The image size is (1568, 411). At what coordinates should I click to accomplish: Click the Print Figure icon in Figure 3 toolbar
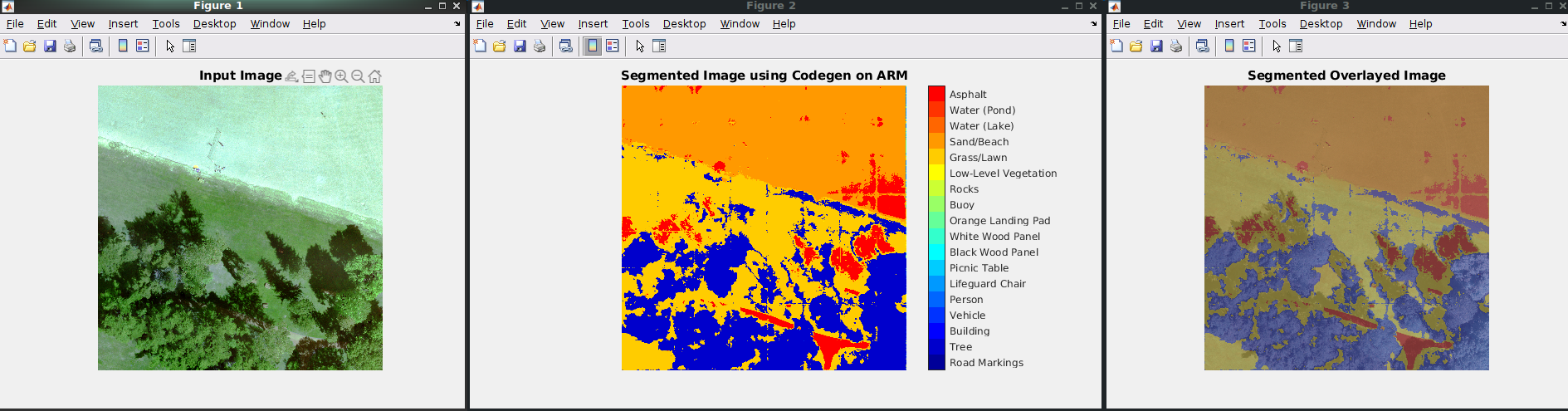1176,46
